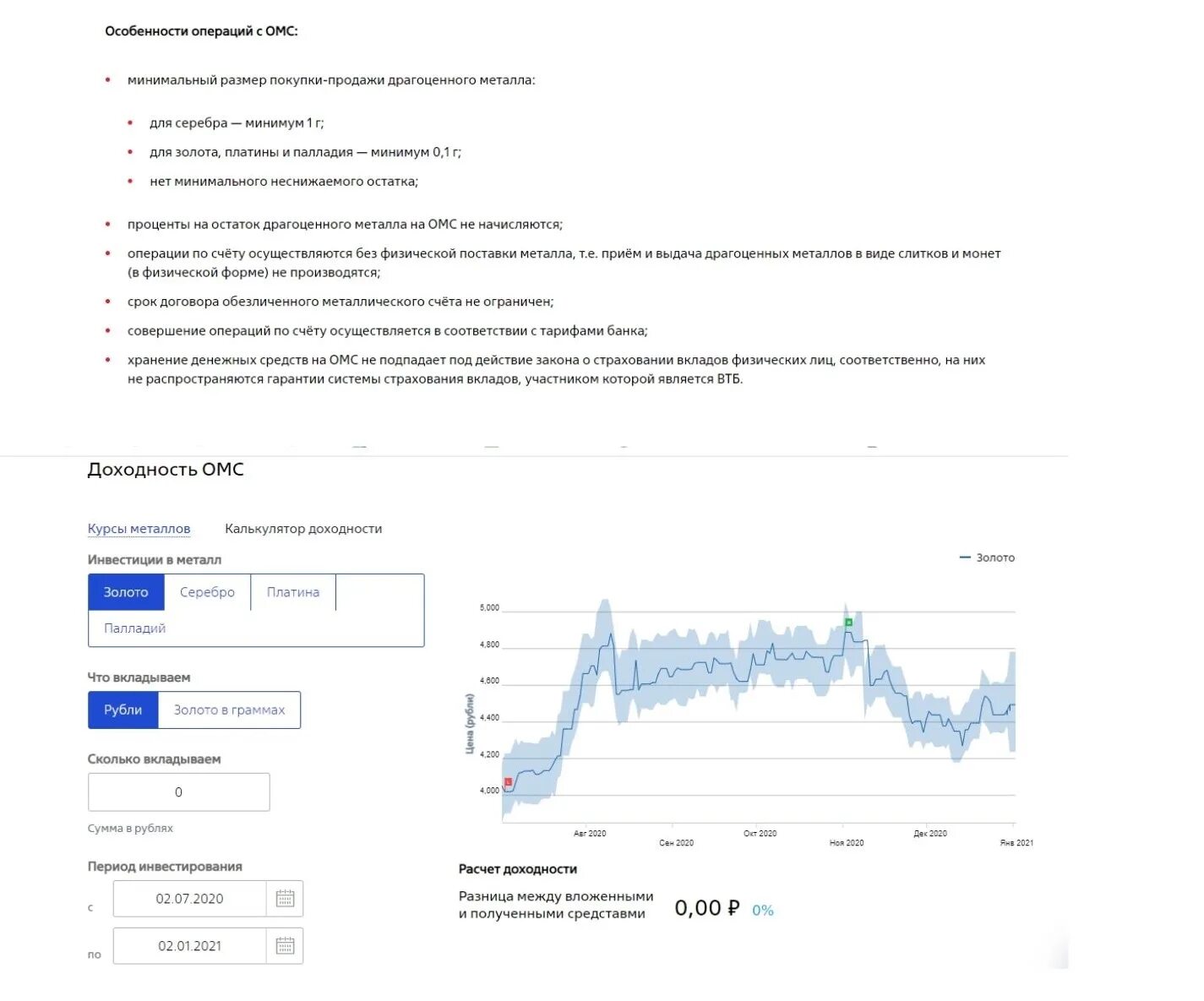Click the Янв 2021 axis label
The width and height of the screenshot is (1204, 1001).
(1016, 843)
